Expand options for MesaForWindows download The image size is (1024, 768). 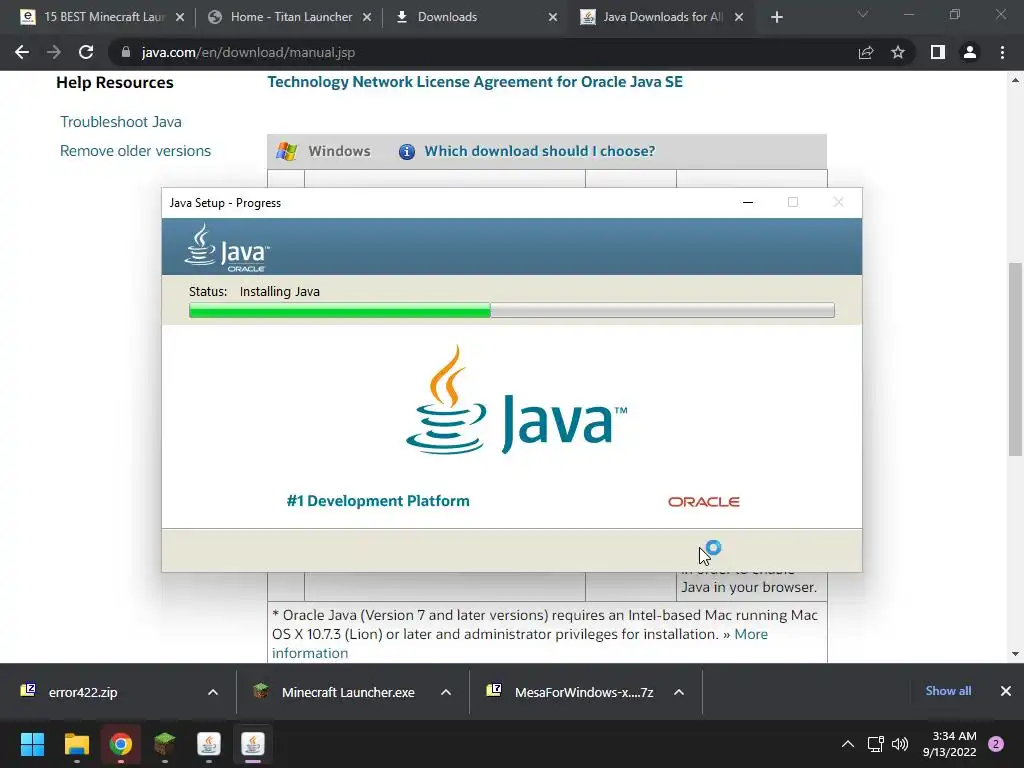[x=679, y=692]
